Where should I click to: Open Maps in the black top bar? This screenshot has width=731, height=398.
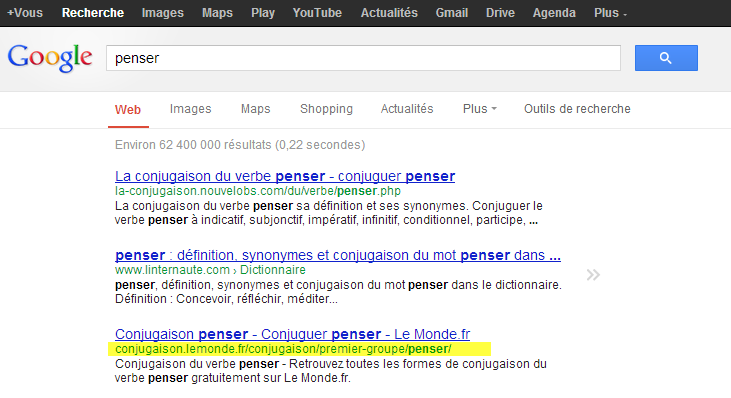pos(217,13)
